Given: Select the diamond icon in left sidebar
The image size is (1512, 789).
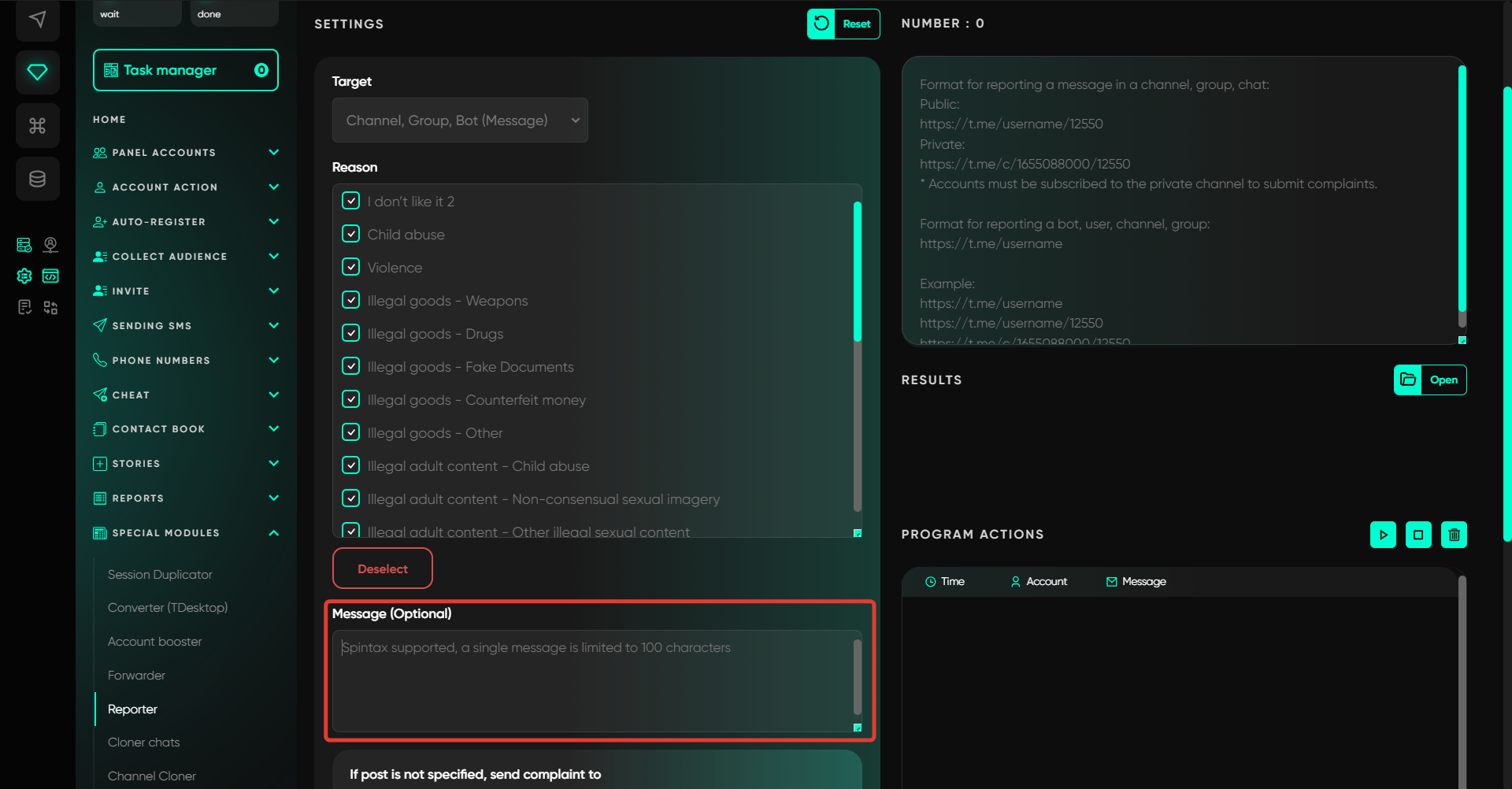Looking at the screenshot, I should tap(37, 72).
